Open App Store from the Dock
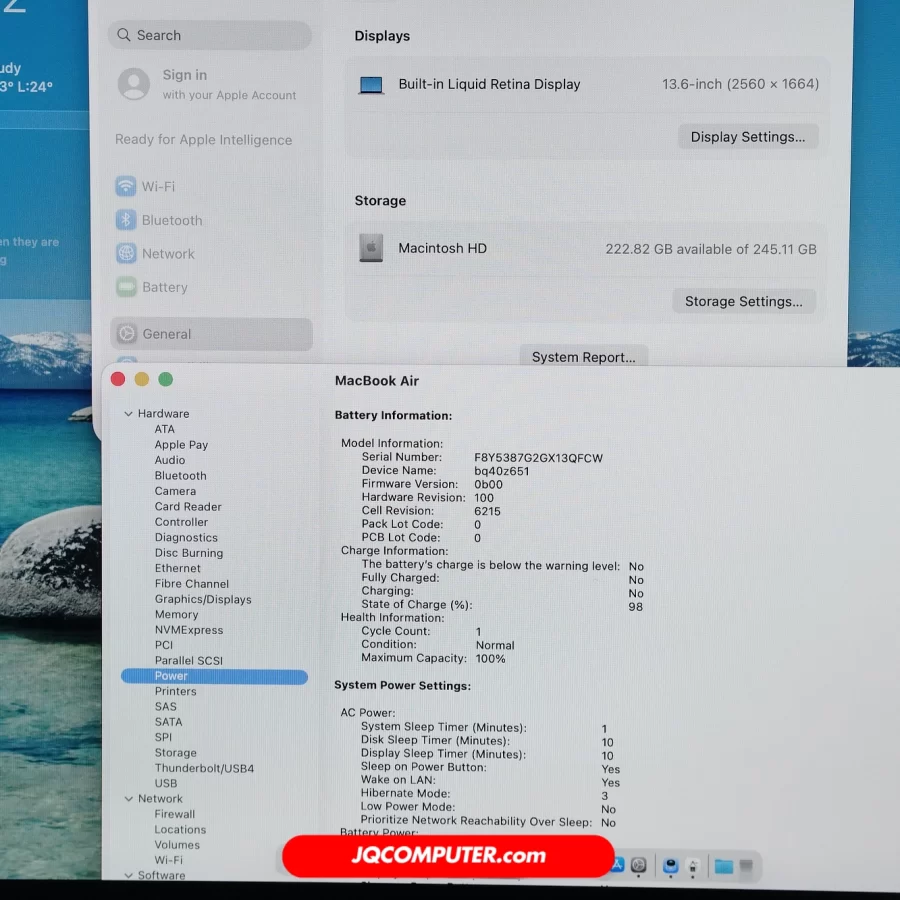 (616, 865)
